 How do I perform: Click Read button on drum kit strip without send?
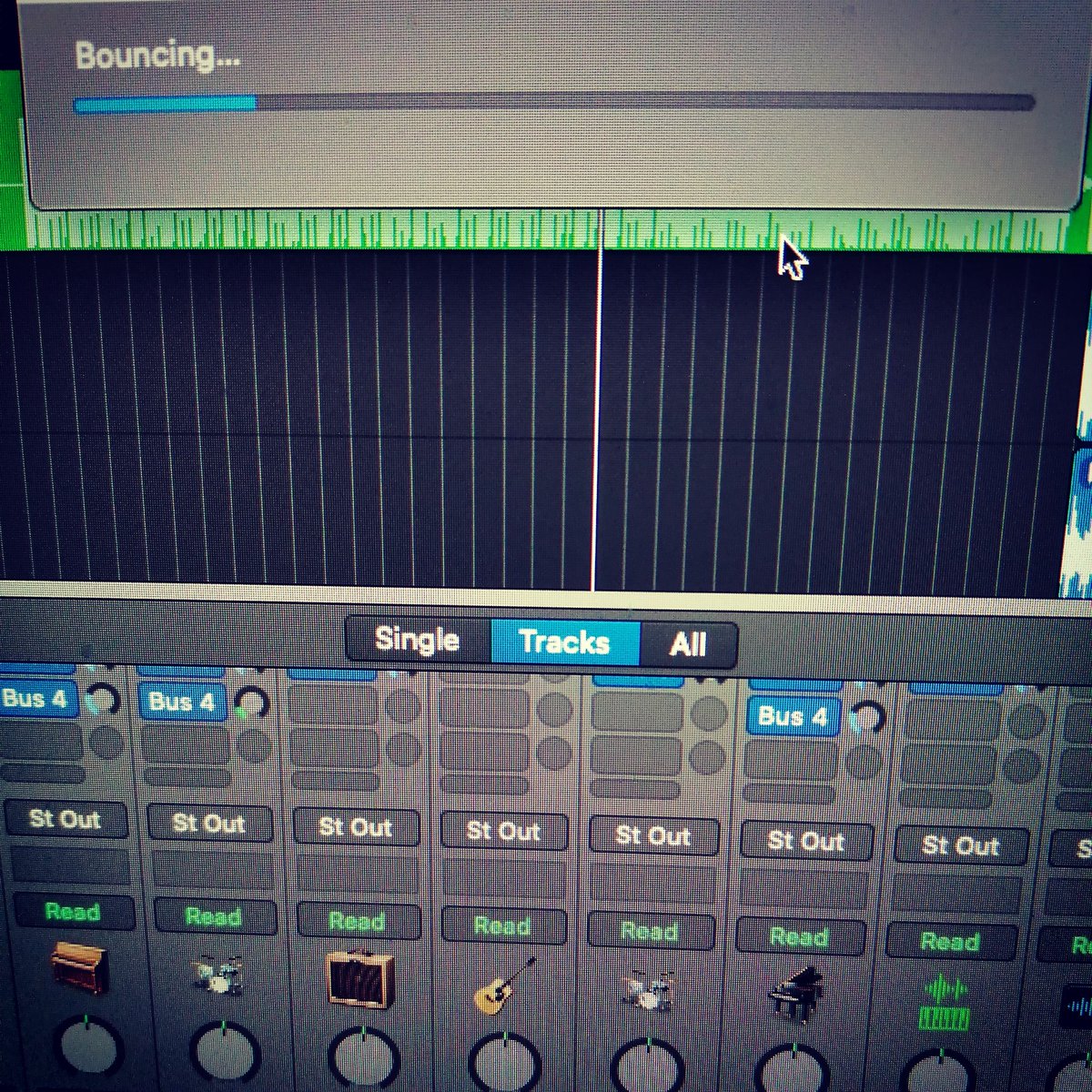pos(649,931)
